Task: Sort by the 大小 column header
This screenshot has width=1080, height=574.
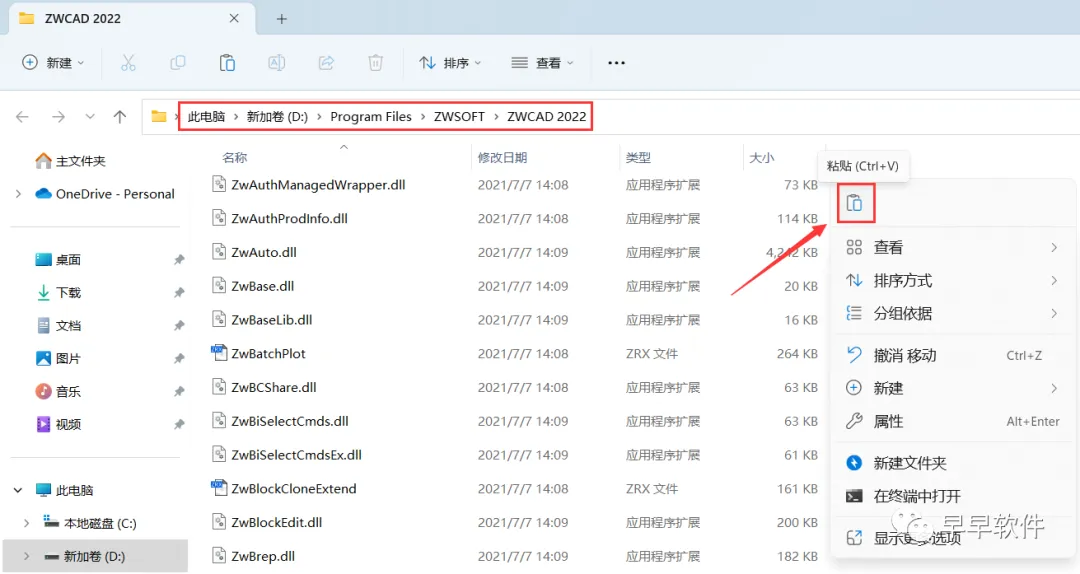Action: click(x=762, y=158)
